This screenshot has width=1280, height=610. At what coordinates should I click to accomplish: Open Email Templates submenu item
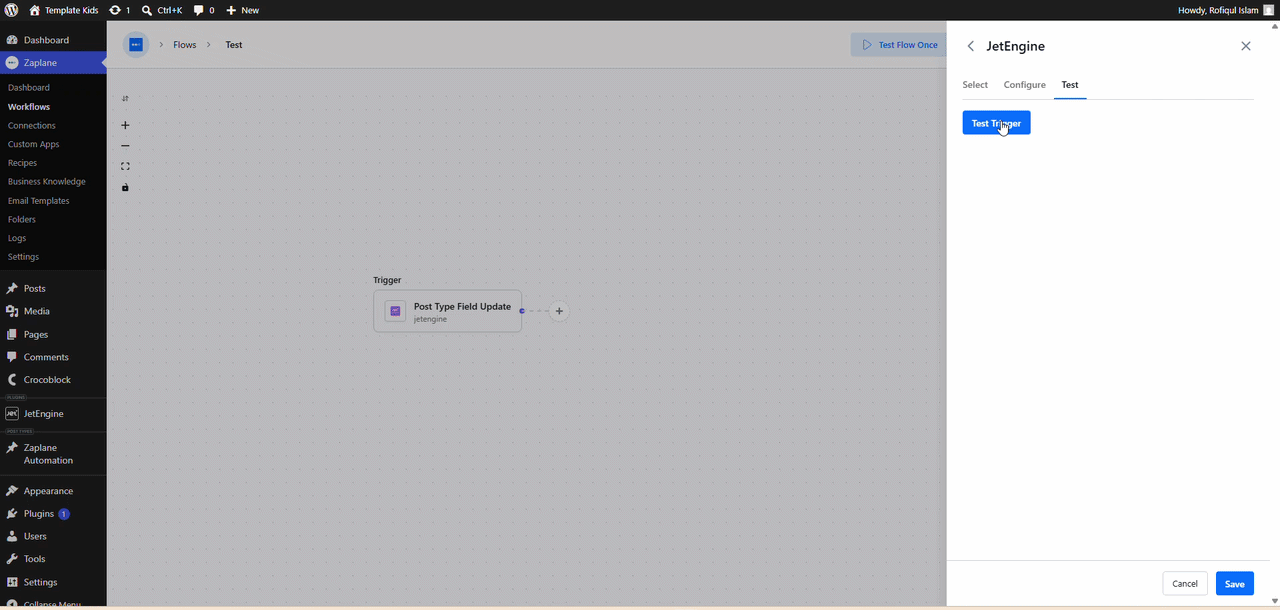[38, 201]
